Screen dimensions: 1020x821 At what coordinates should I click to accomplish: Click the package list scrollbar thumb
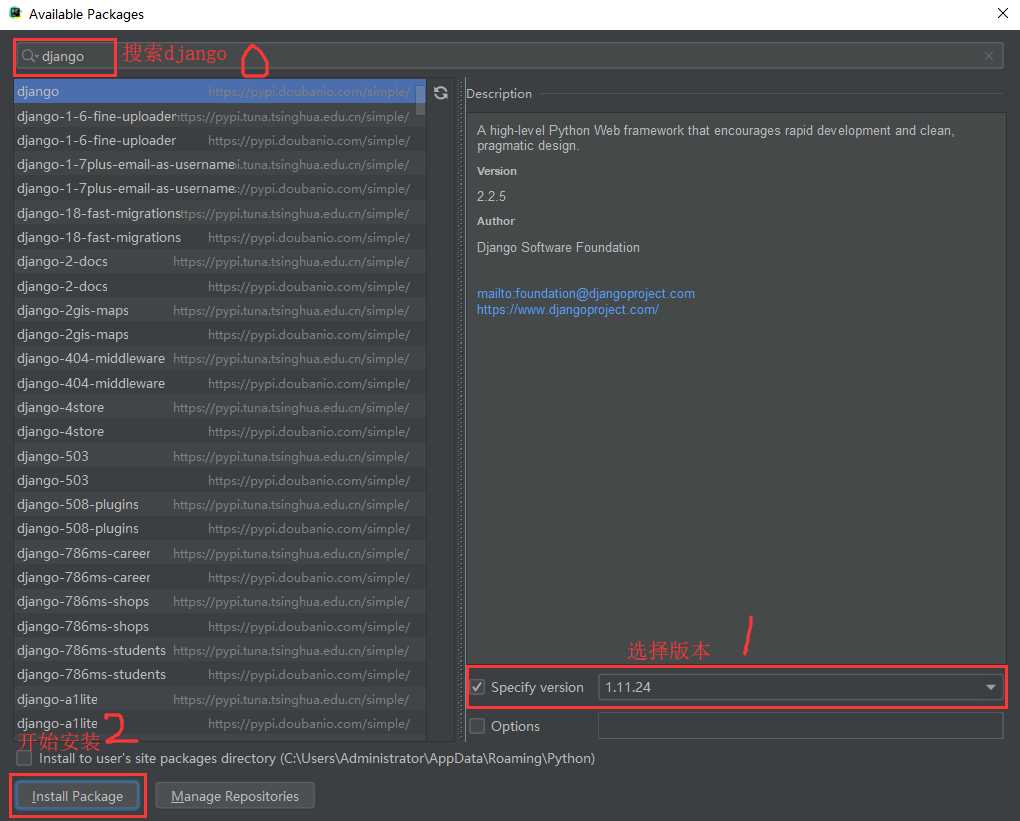420,98
